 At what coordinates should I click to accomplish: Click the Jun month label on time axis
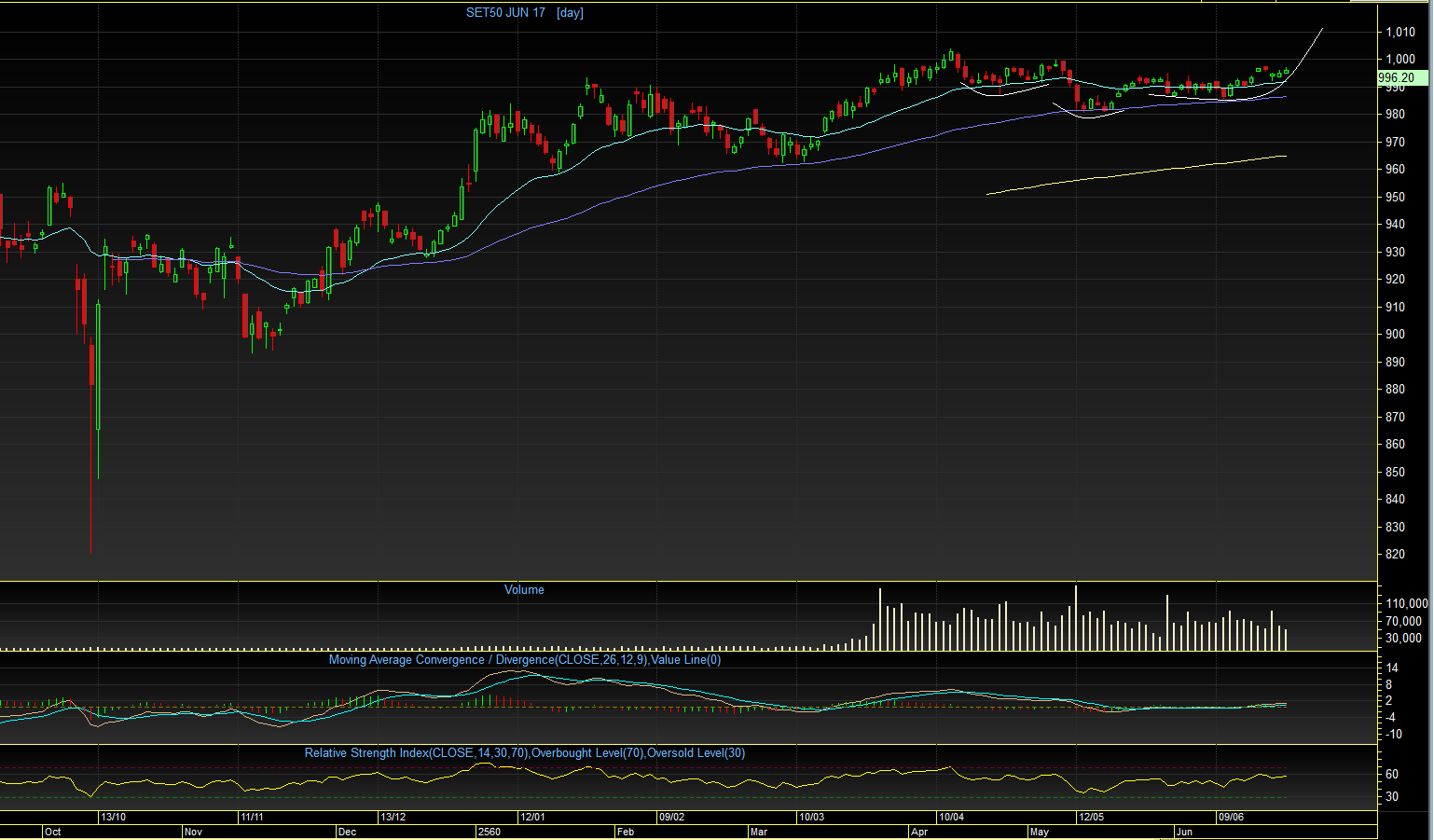click(x=1184, y=831)
